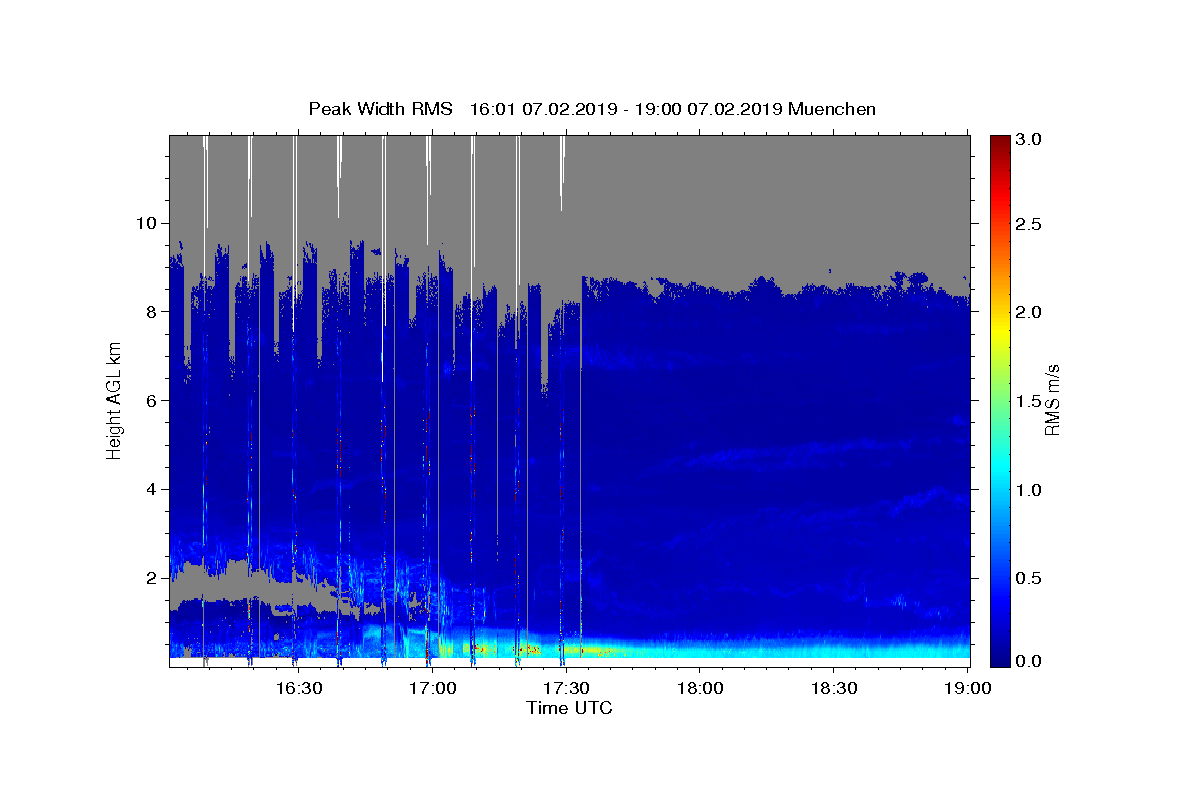Click the 'Time UTC' axis label

tap(569, 708)
